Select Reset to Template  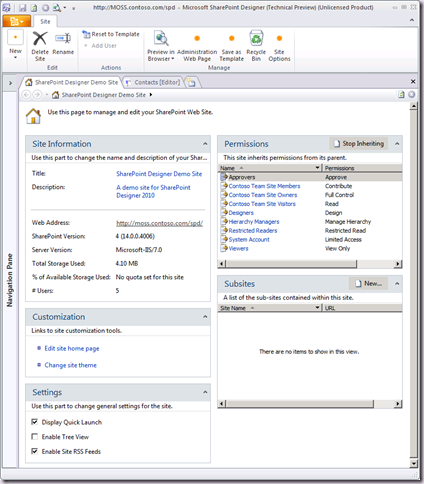click(111, 34)
